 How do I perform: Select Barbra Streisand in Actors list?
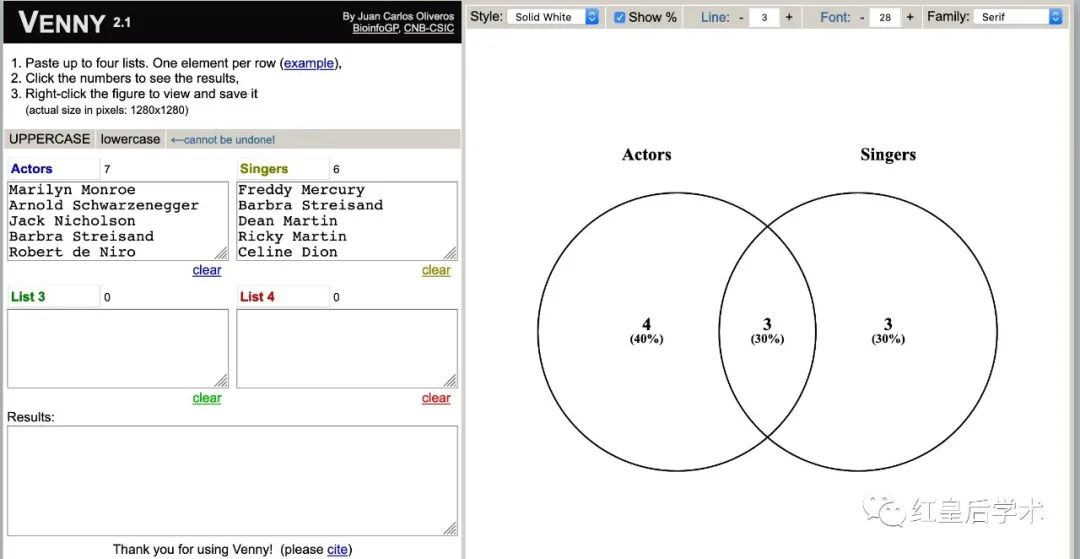[x=81, y=236]
